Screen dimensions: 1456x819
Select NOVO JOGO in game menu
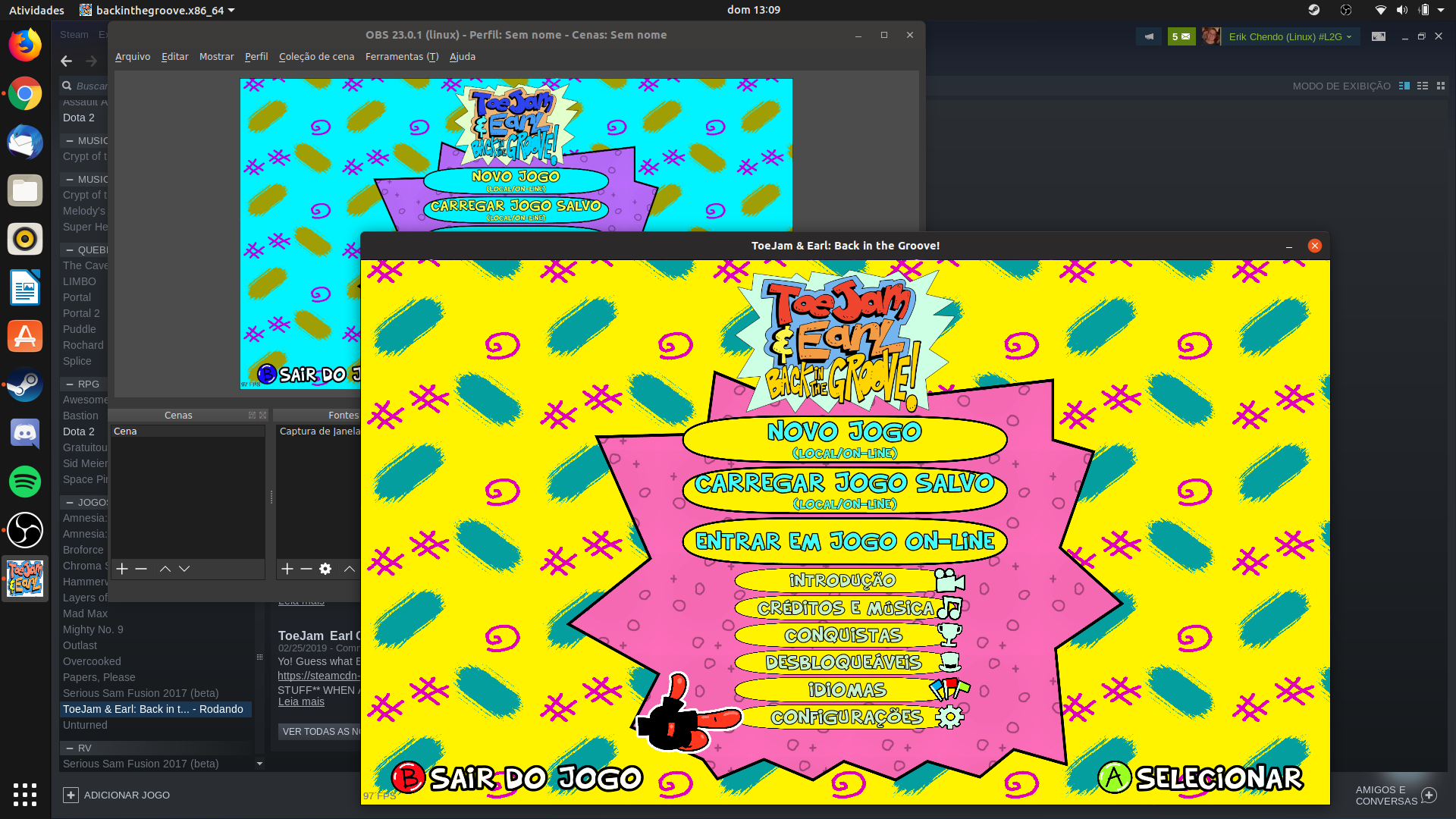(845, 439)
